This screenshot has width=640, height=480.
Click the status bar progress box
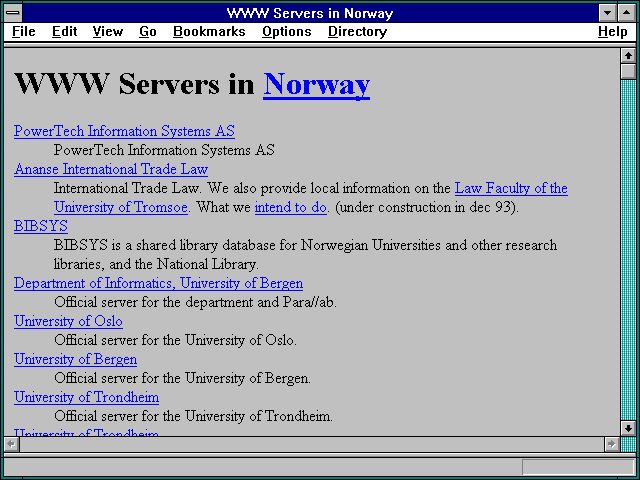[x=578, y=467]
